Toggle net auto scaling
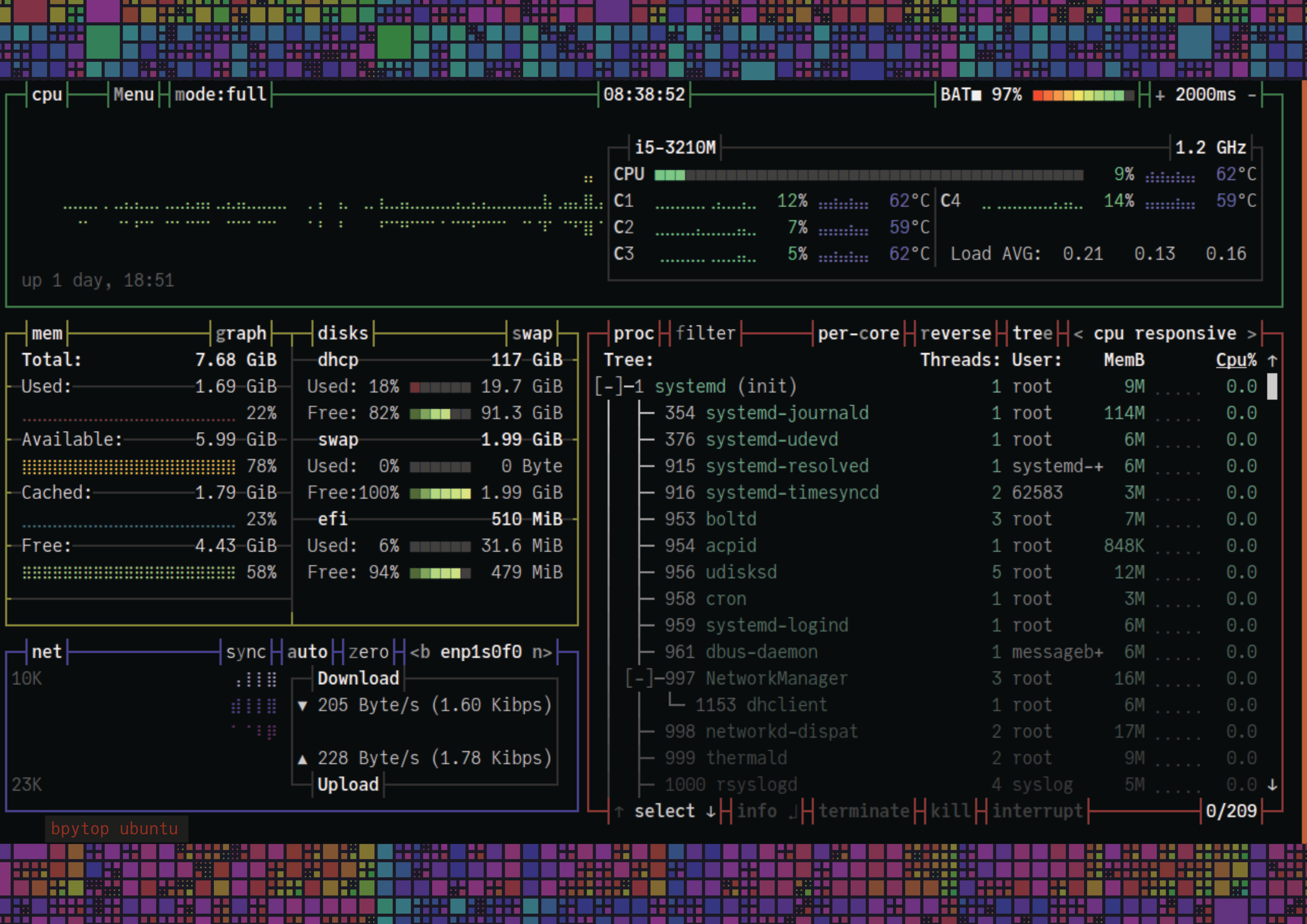 pyautogui.click(x=307, y=652)
